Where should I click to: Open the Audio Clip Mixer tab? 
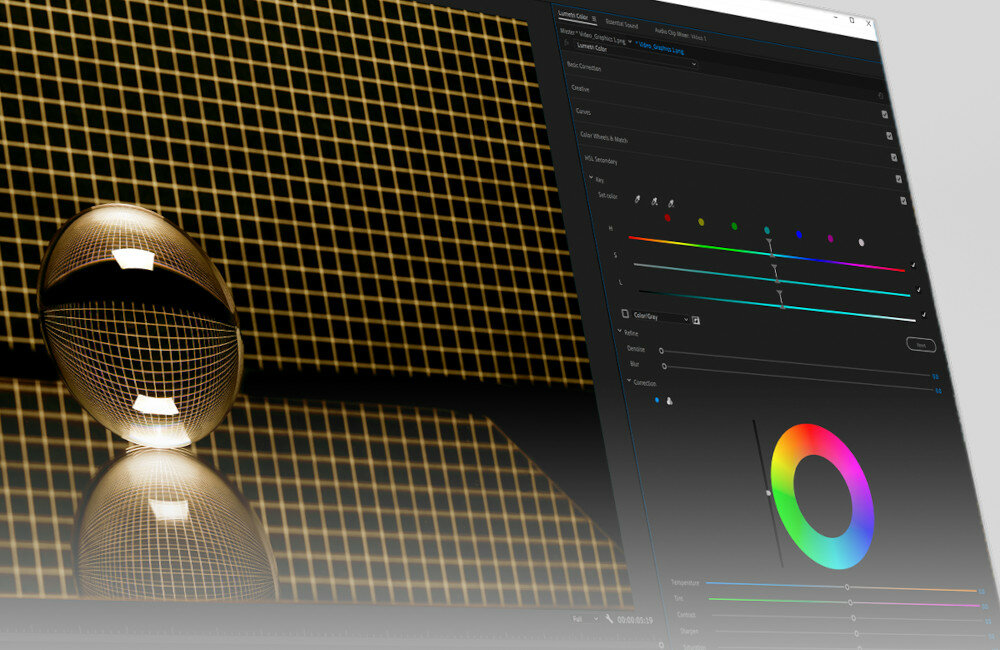[x=680, y=35]
